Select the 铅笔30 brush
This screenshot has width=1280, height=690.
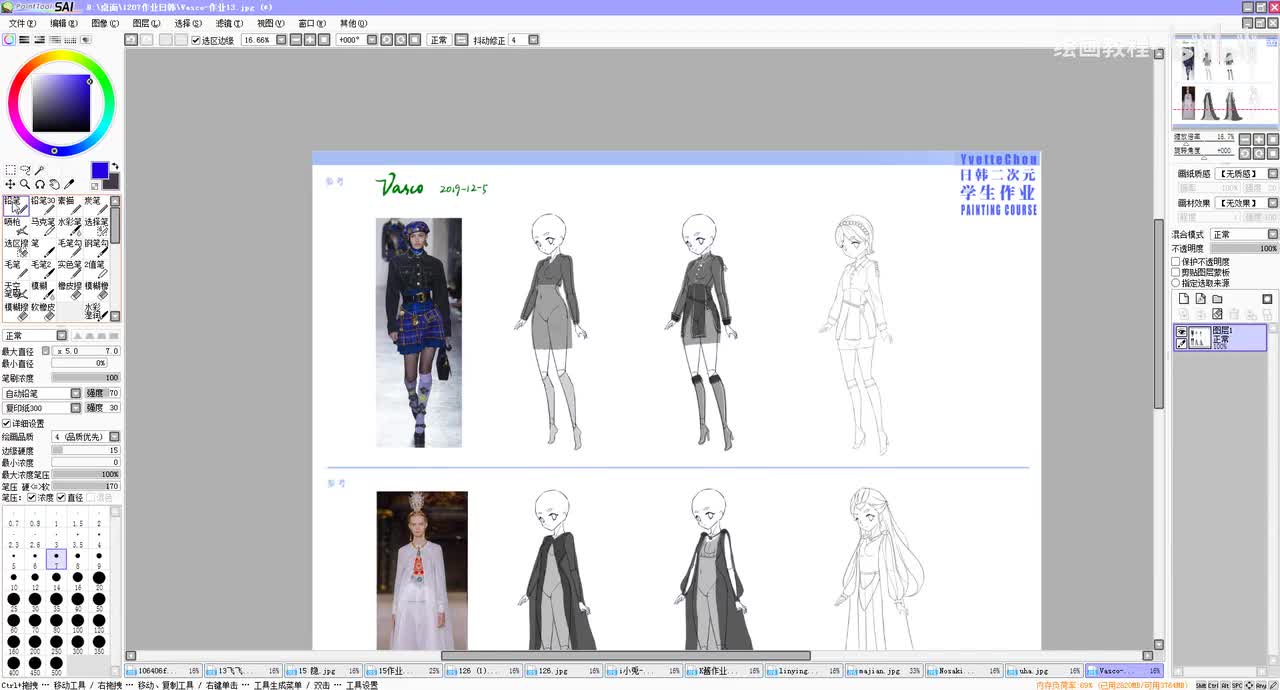coord(42,206)
